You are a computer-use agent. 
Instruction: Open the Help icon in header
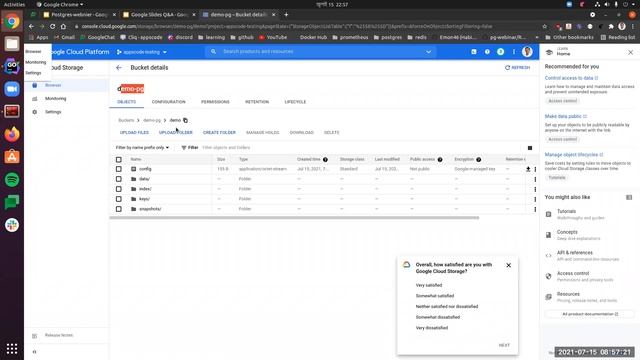tap(487, 52)
